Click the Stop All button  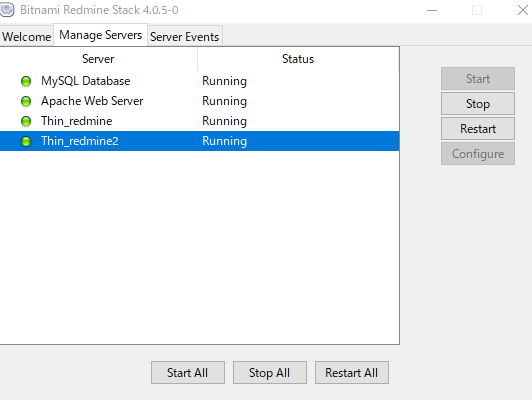tap(270, 373)
